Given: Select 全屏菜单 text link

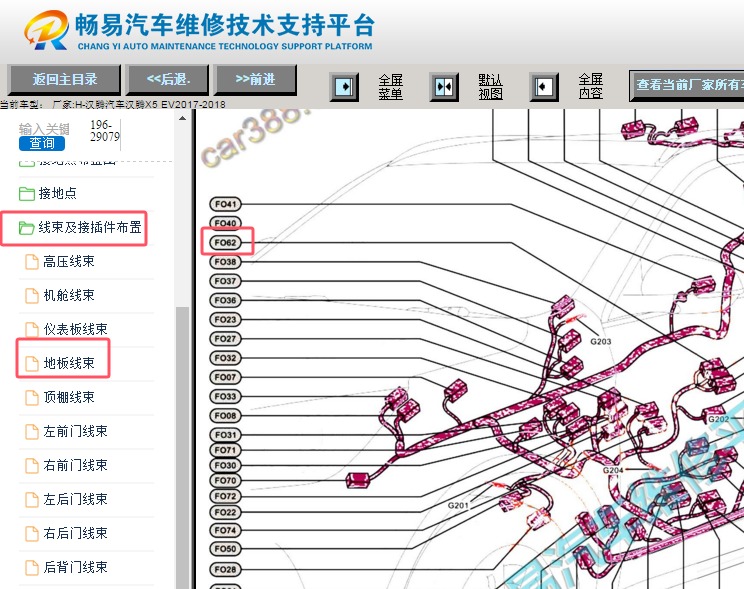Looking at the screenshot, I should [x=391, y=87].
